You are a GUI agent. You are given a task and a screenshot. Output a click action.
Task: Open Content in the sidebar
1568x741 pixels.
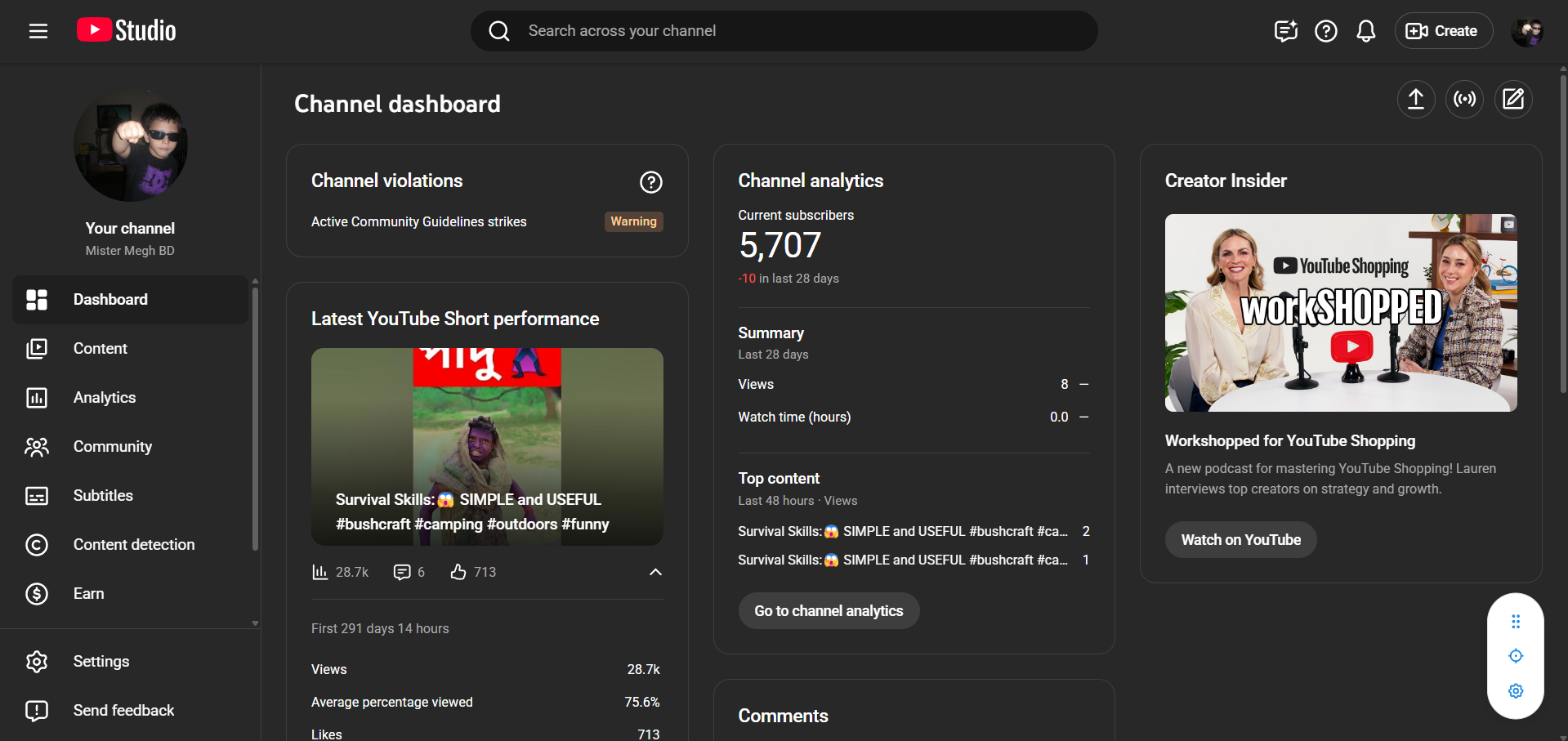click(x=131, y=349)
